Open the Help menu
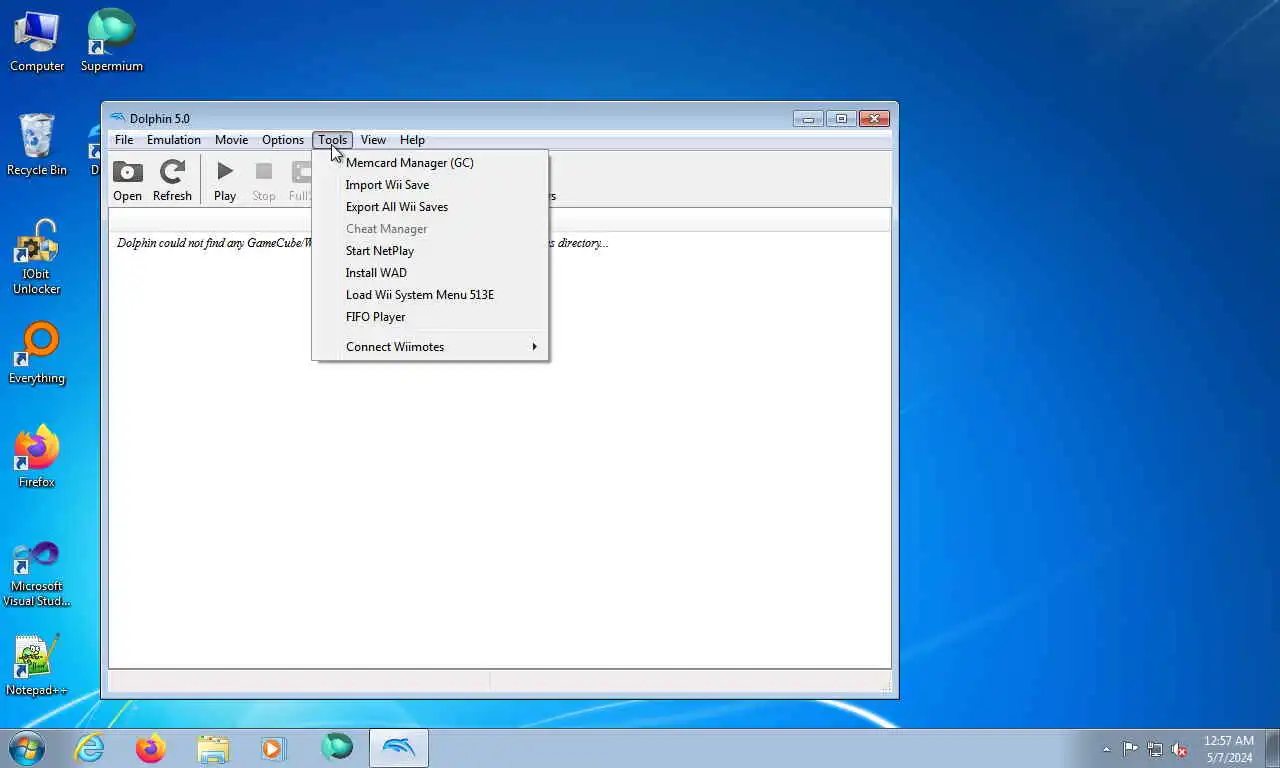Screen dimensions: 1280x768 point(412,140)
